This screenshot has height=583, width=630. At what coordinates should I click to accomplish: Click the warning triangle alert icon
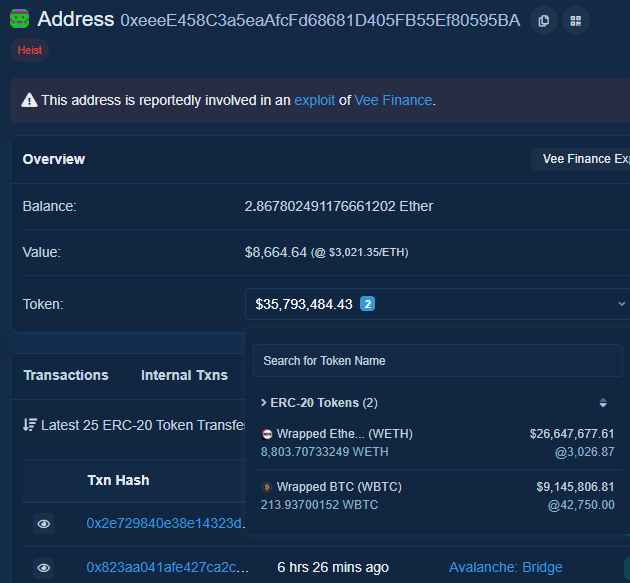pos(29,100)
